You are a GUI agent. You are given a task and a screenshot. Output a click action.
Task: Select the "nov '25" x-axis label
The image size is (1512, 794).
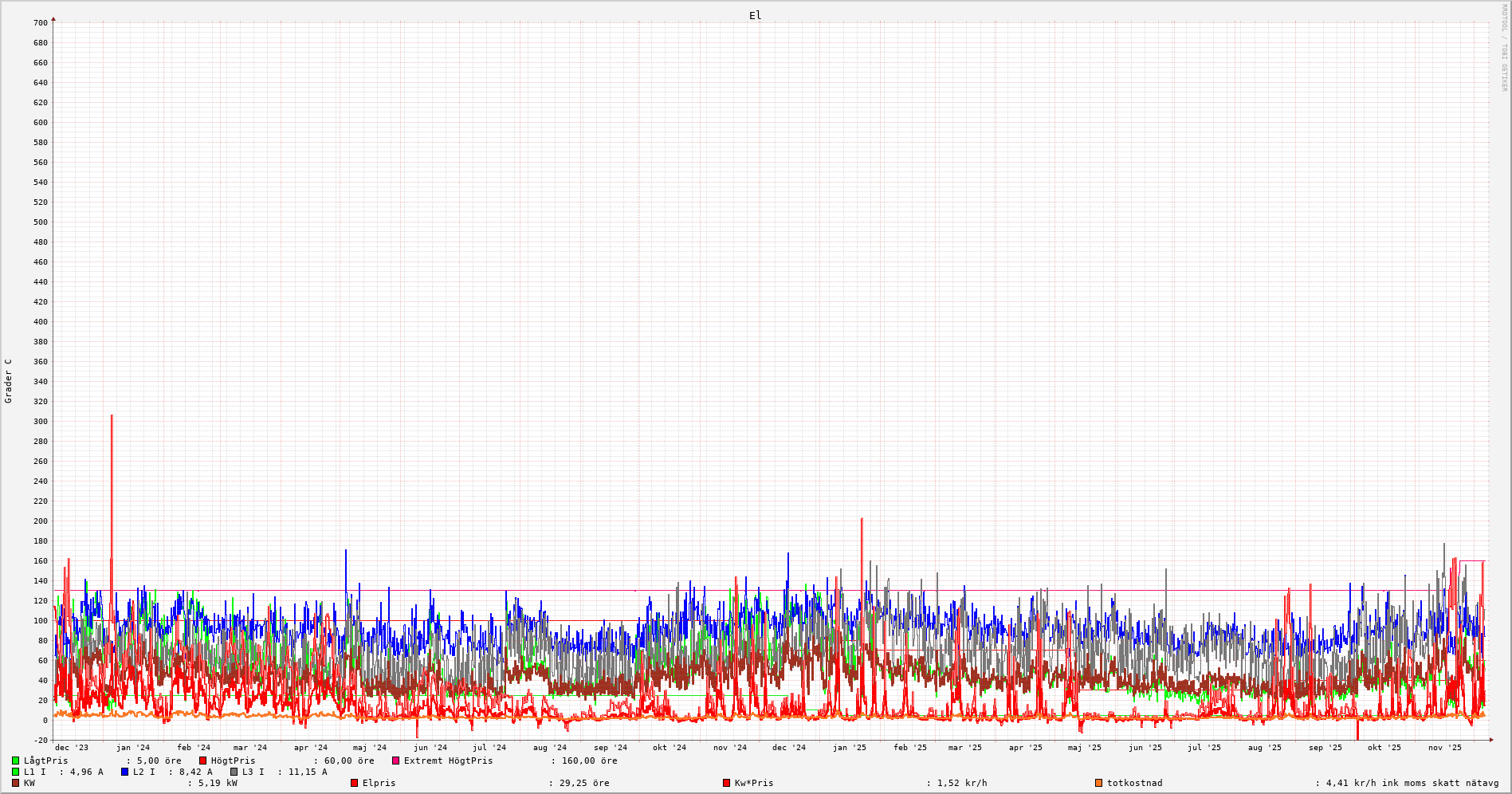(x=1445, y=748)
